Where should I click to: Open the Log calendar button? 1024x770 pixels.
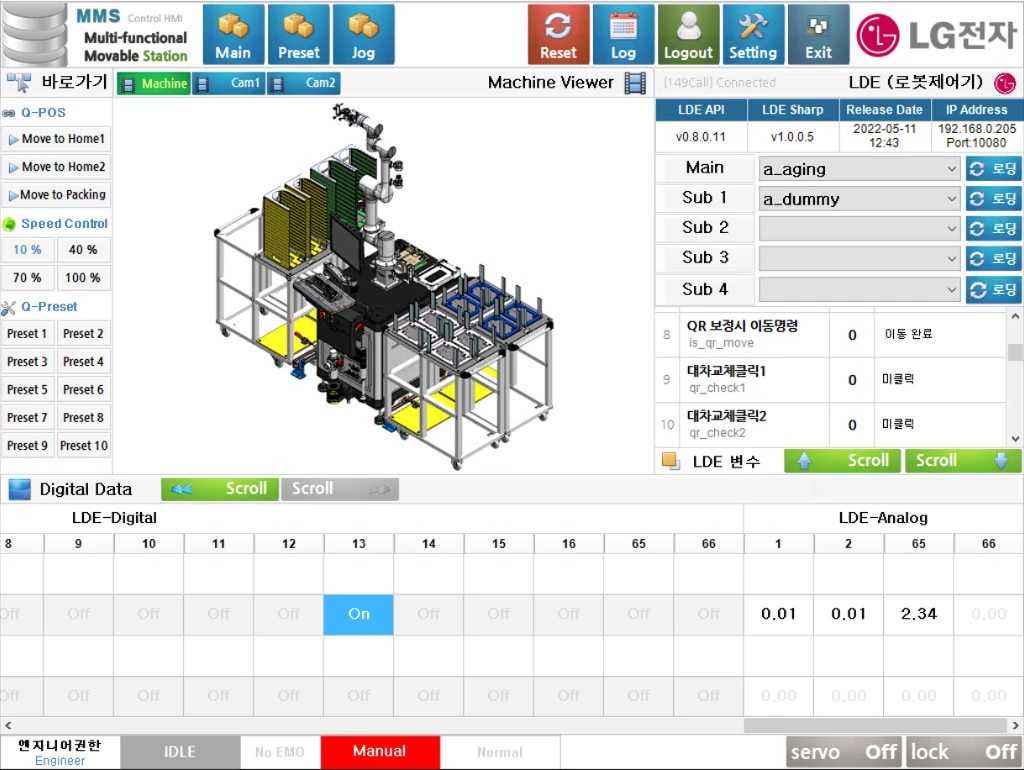[623, 35]
